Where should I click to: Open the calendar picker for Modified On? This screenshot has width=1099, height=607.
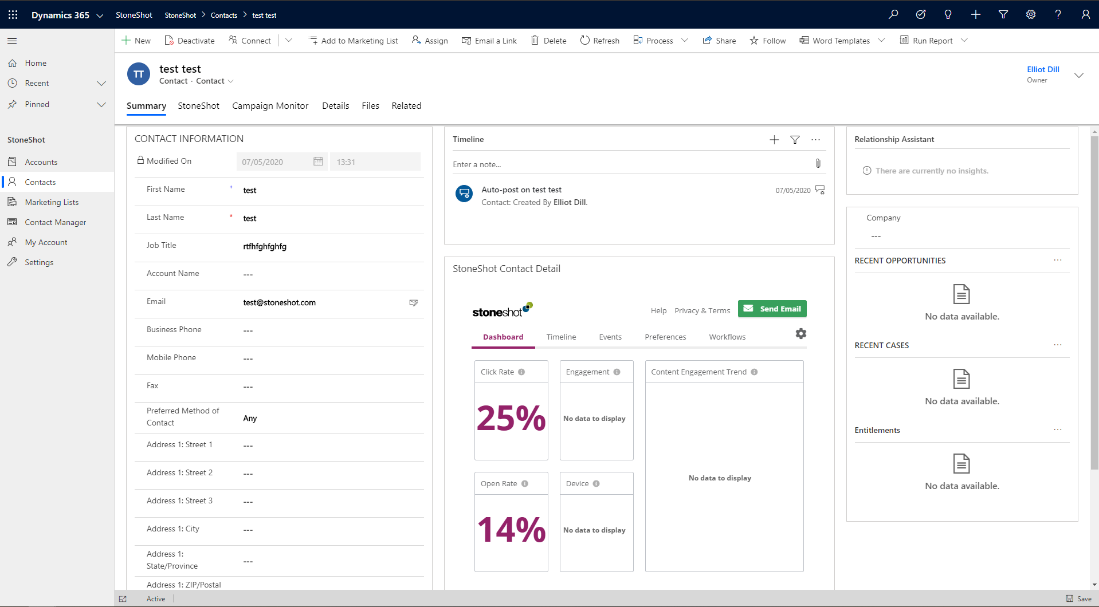click(x=318, y=162)
